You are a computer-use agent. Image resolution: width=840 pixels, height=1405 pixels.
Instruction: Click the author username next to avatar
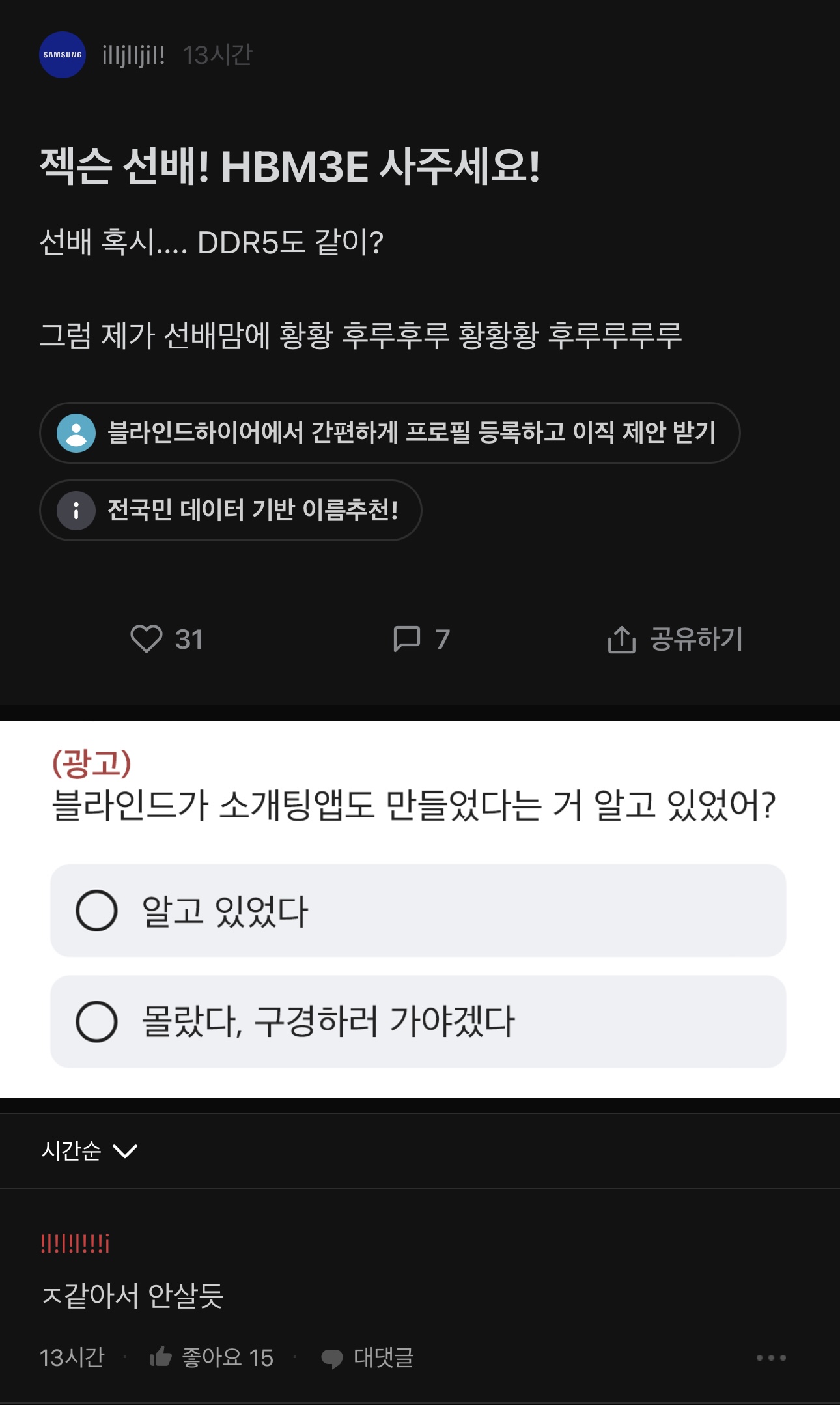[133, 55]
